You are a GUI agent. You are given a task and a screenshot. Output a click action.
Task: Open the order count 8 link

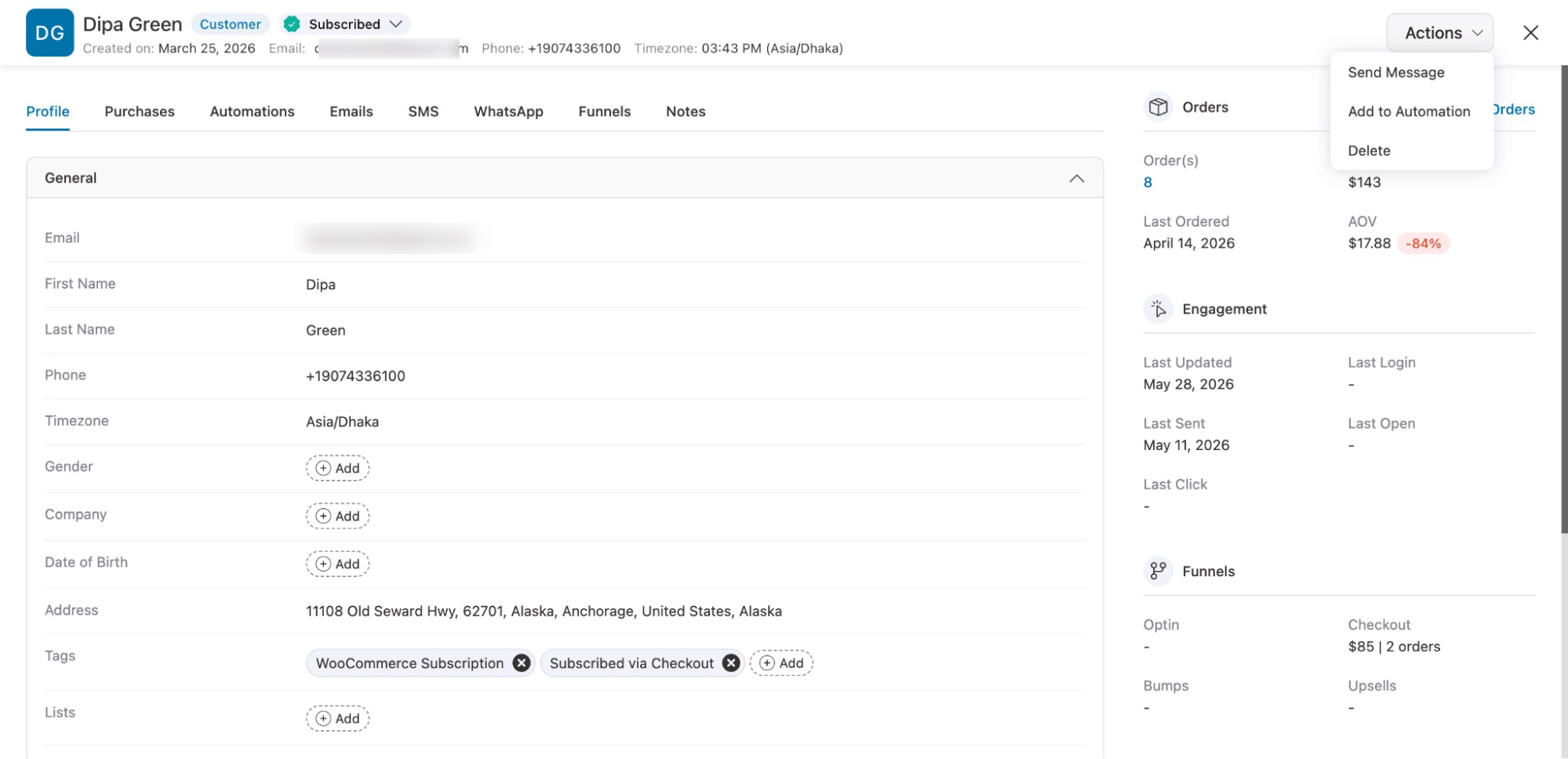tap(1148, 183)
